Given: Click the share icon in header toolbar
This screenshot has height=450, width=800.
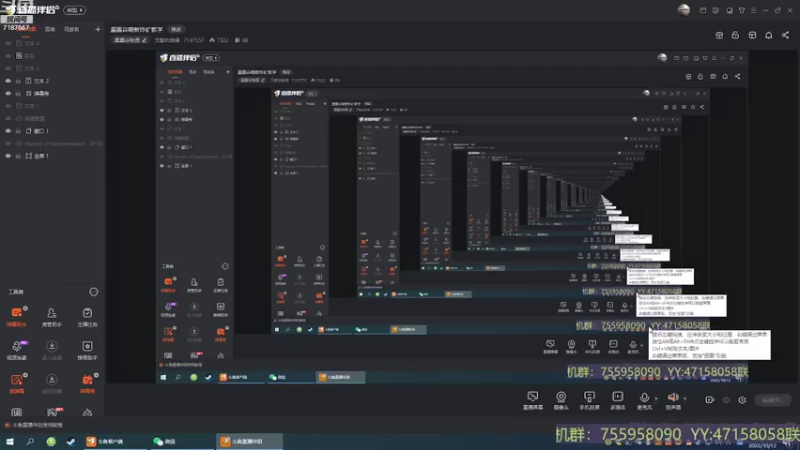Looking at the screenshot, I should tap(785, 35).
